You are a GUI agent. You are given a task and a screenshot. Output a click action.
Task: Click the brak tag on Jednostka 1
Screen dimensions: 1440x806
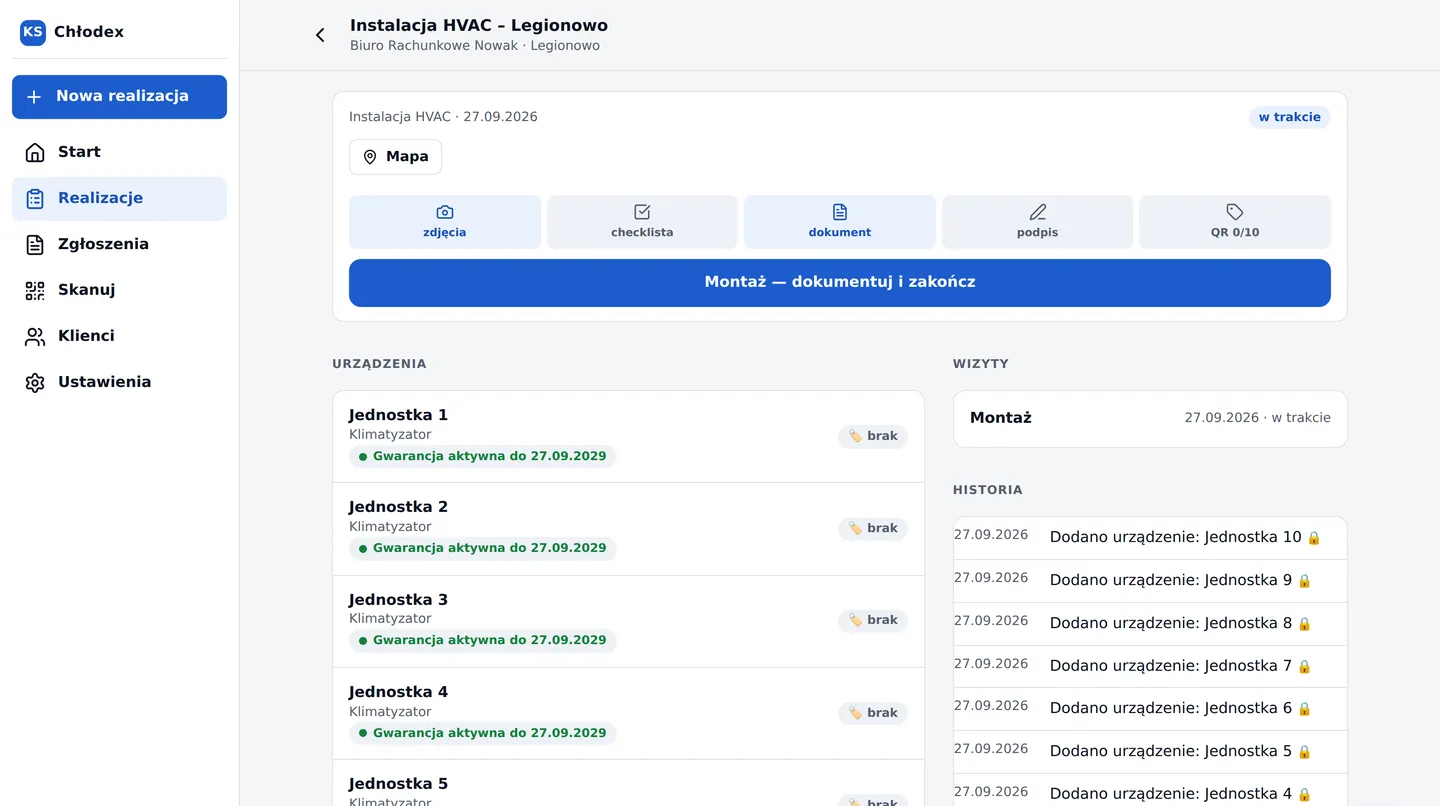(873, 436)
